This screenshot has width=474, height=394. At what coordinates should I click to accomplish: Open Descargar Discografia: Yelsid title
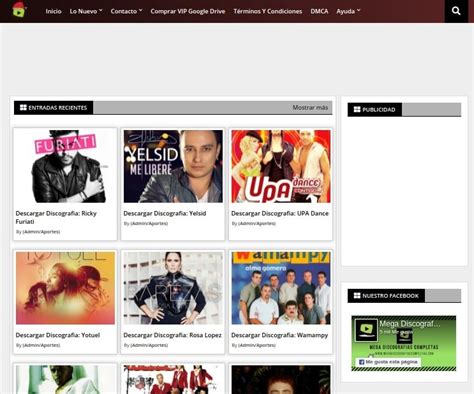pos(165,213)
